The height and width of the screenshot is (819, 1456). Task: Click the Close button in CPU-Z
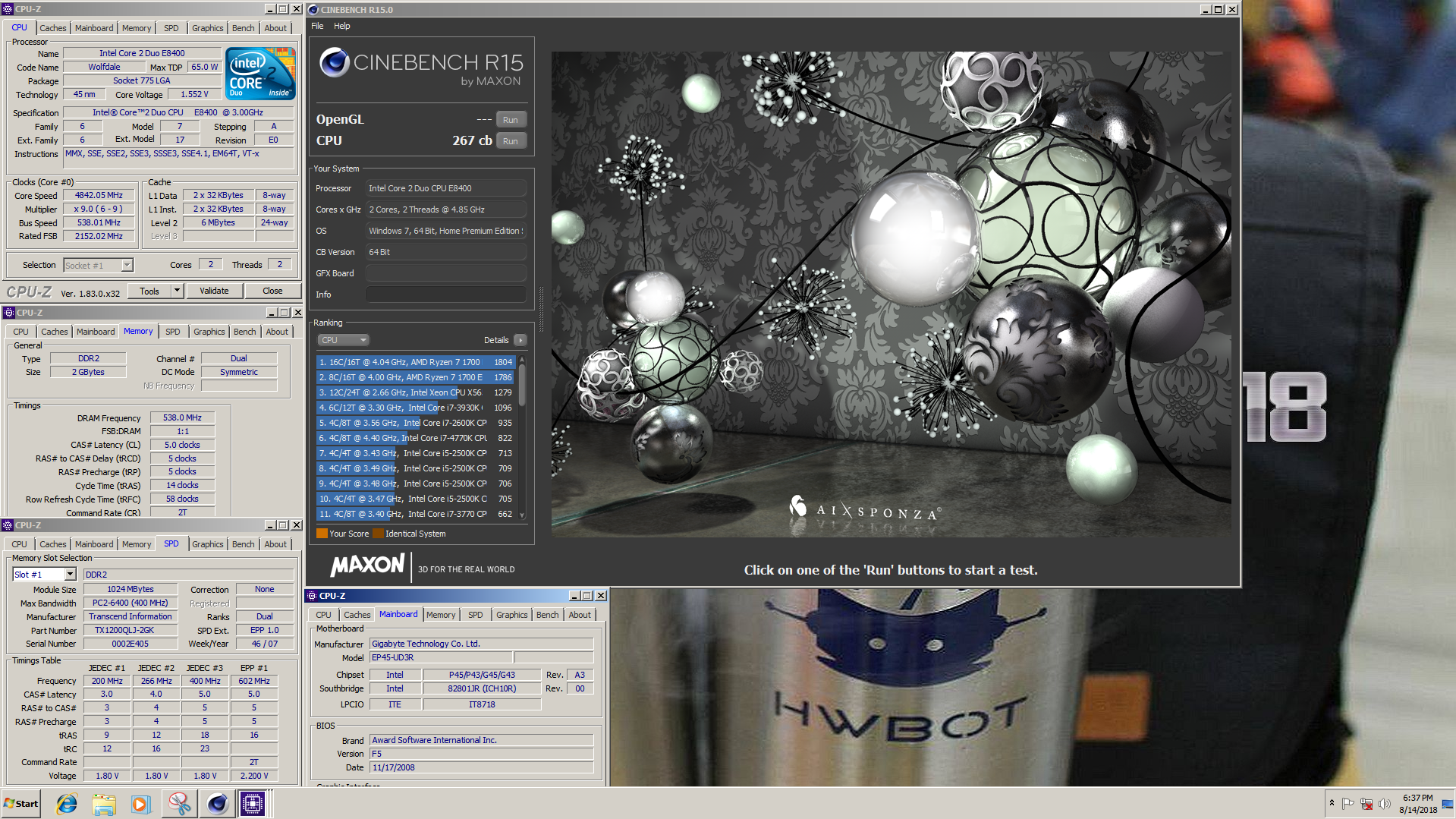point(272,291)
